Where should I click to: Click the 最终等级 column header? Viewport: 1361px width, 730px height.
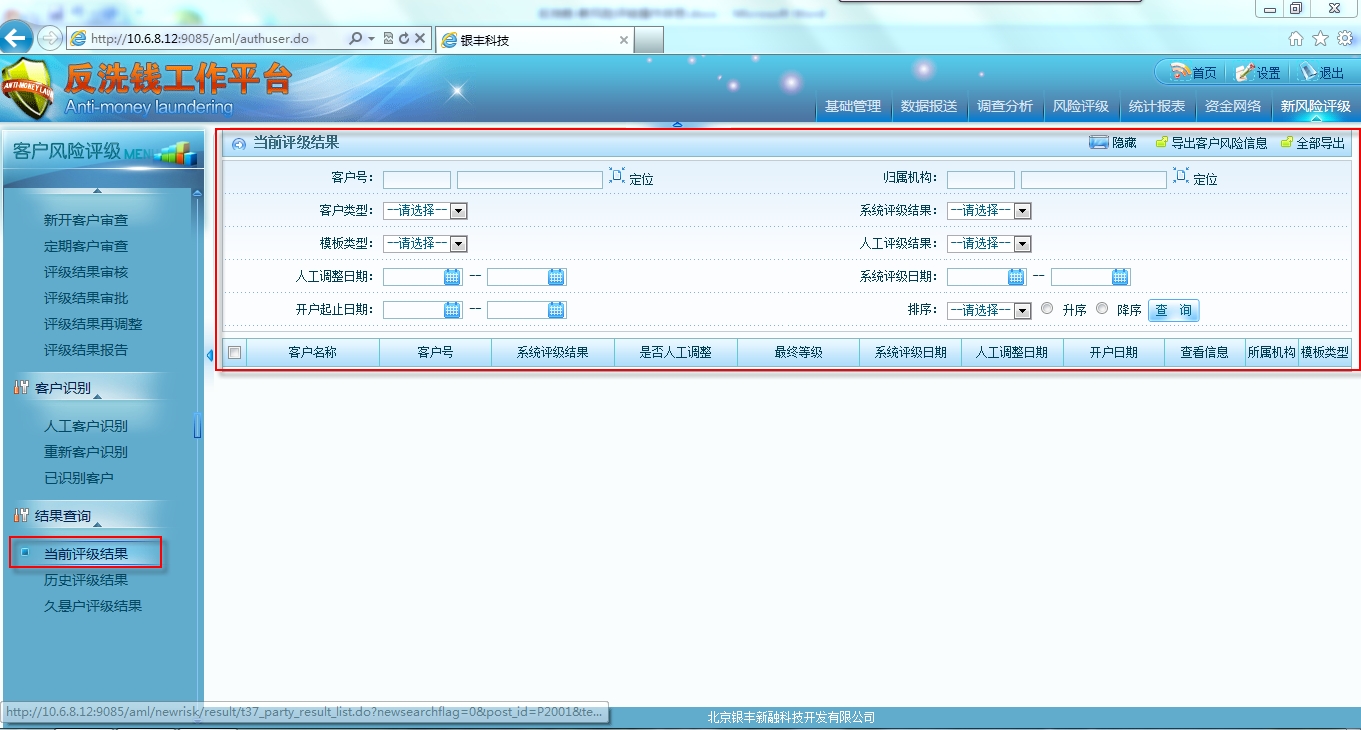(798, 352)
